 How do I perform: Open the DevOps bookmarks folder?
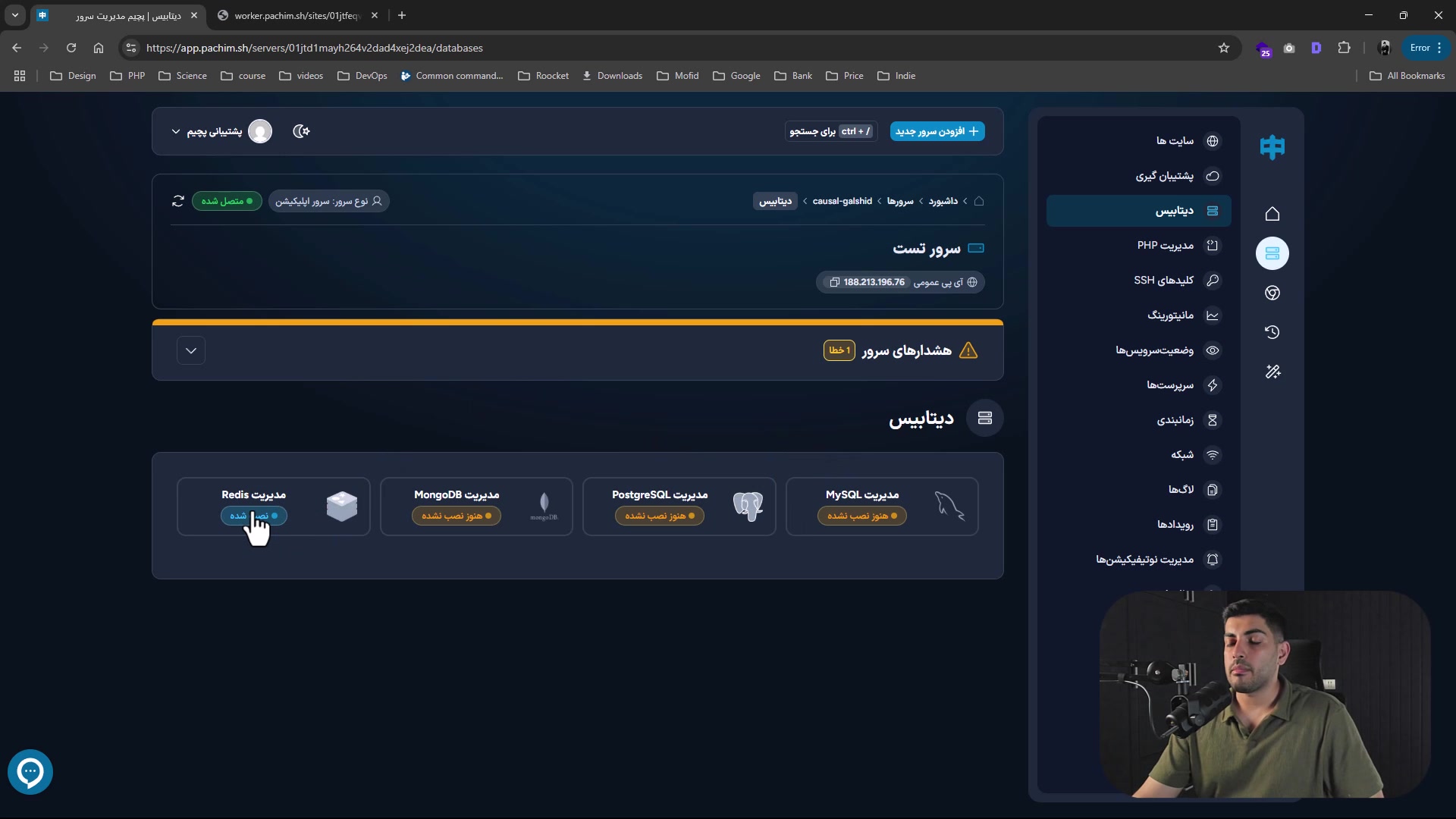click(x=362, y=76)
